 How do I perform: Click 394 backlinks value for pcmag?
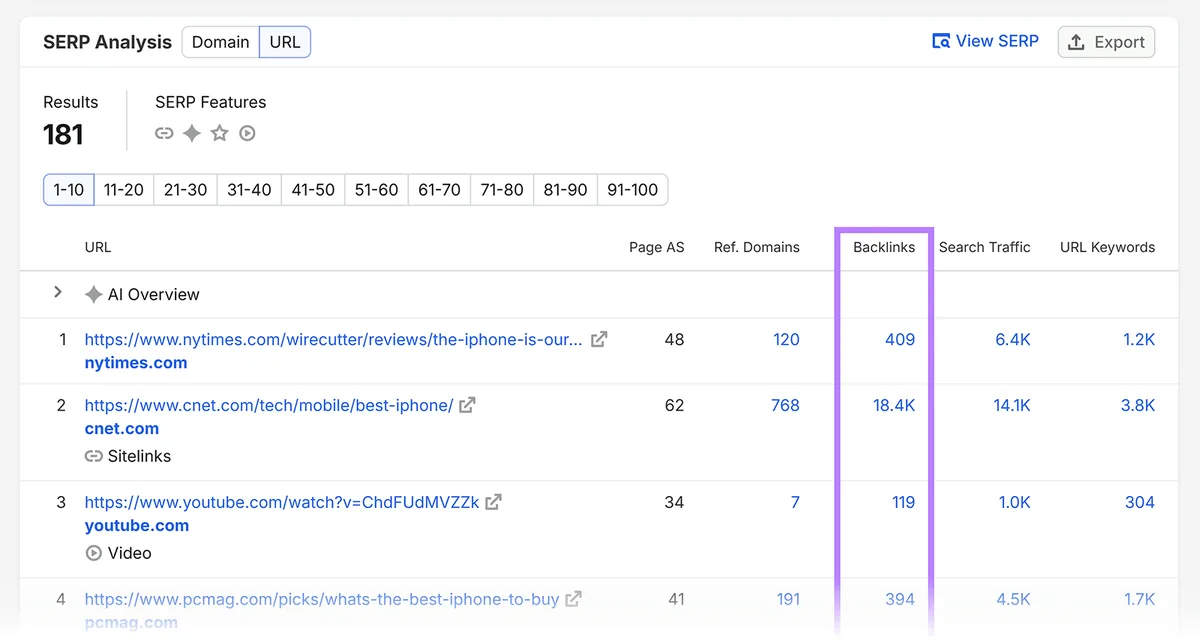(x=900, y=599)
